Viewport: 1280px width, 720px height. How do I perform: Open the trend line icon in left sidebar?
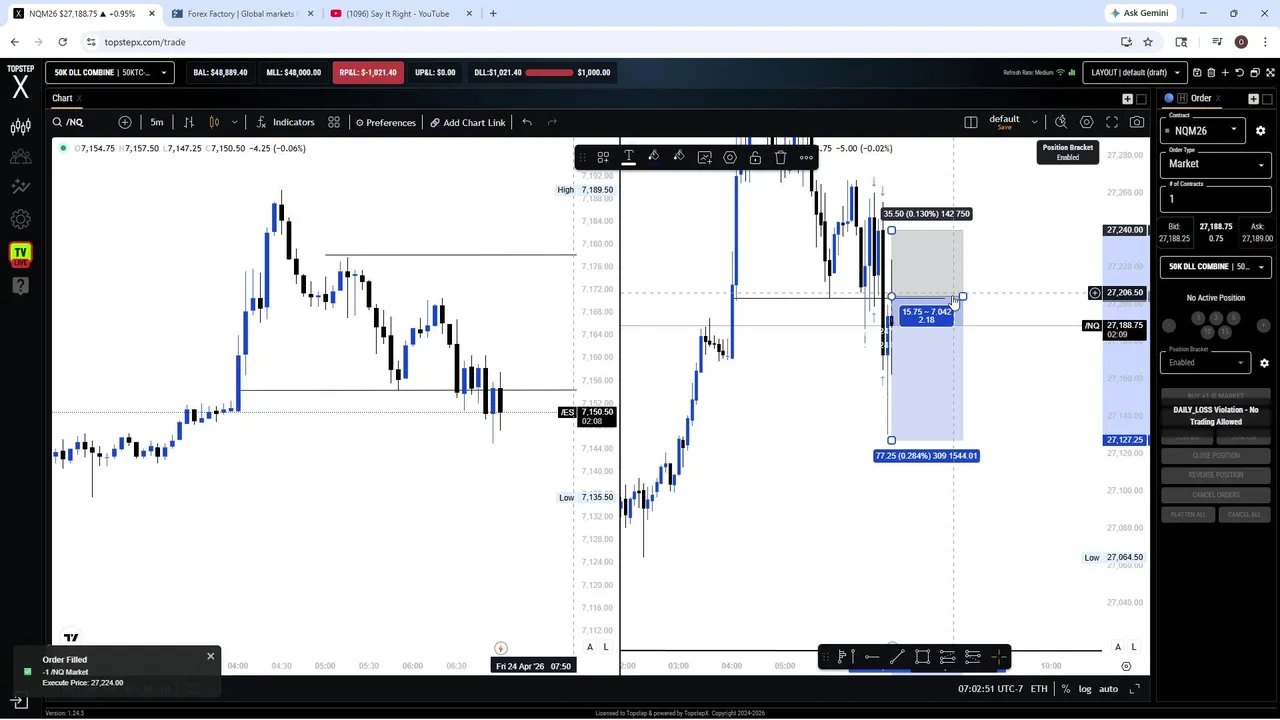coord(20,187)
